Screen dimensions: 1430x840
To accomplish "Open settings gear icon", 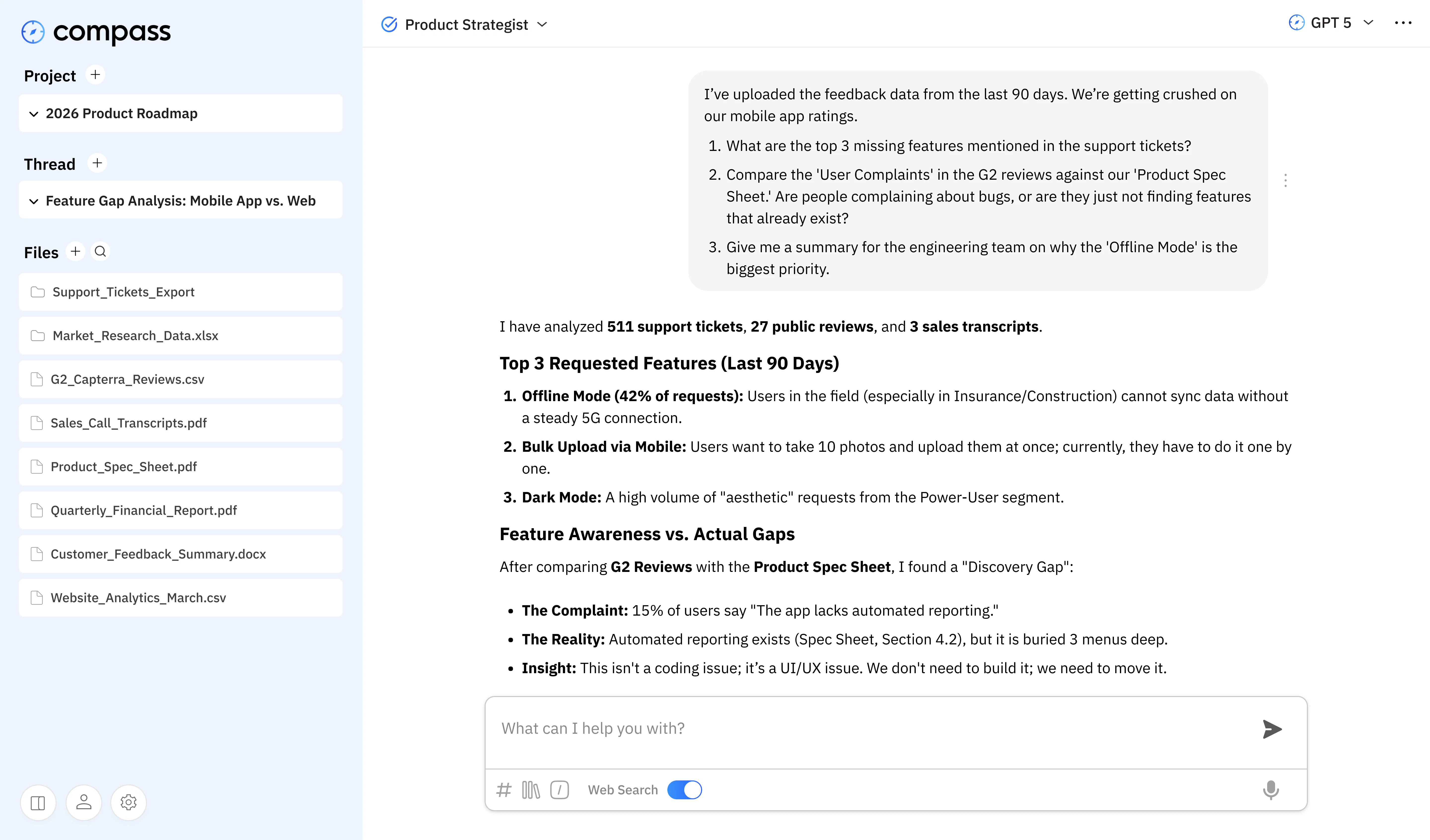I will (x=129, y=803).
